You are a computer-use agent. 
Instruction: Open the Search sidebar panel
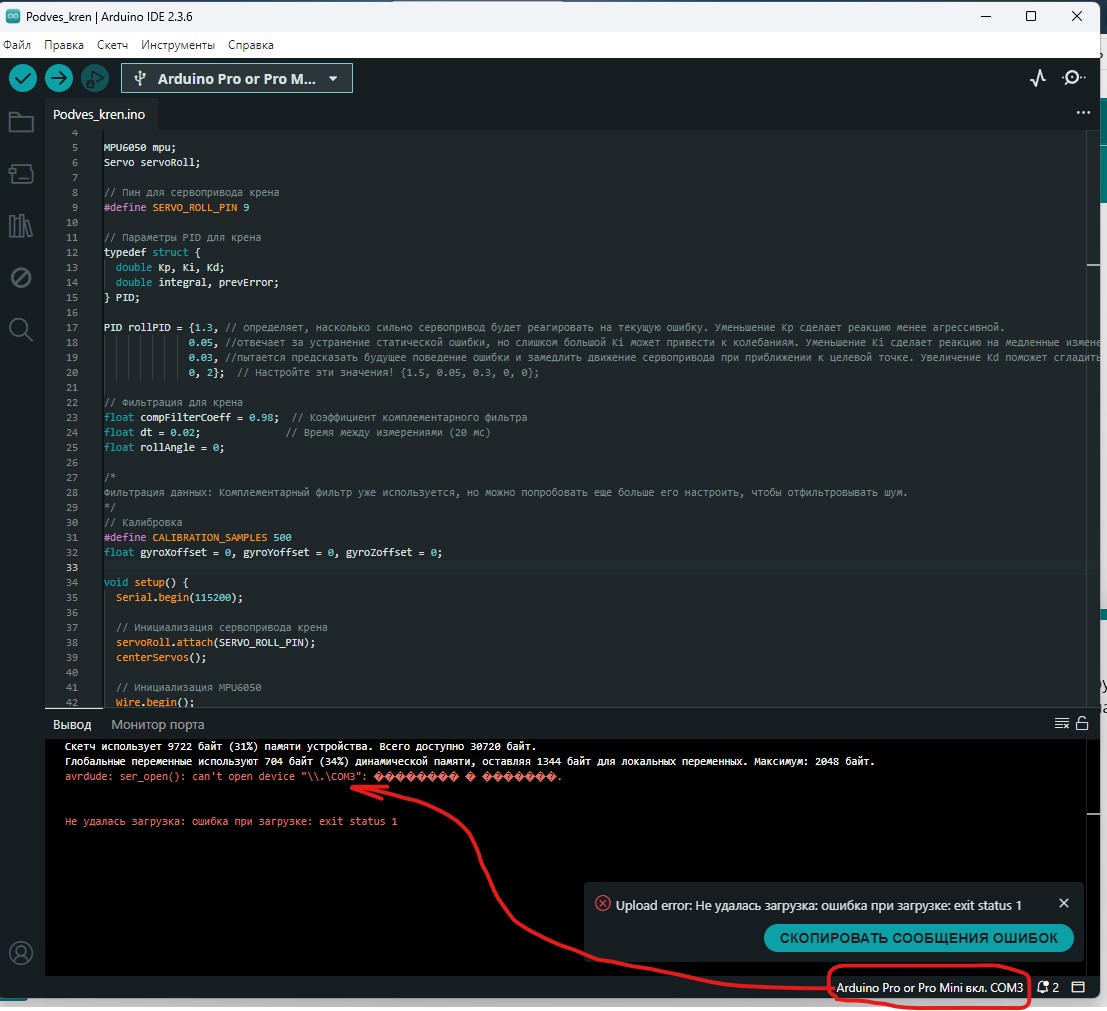[22, 329]
